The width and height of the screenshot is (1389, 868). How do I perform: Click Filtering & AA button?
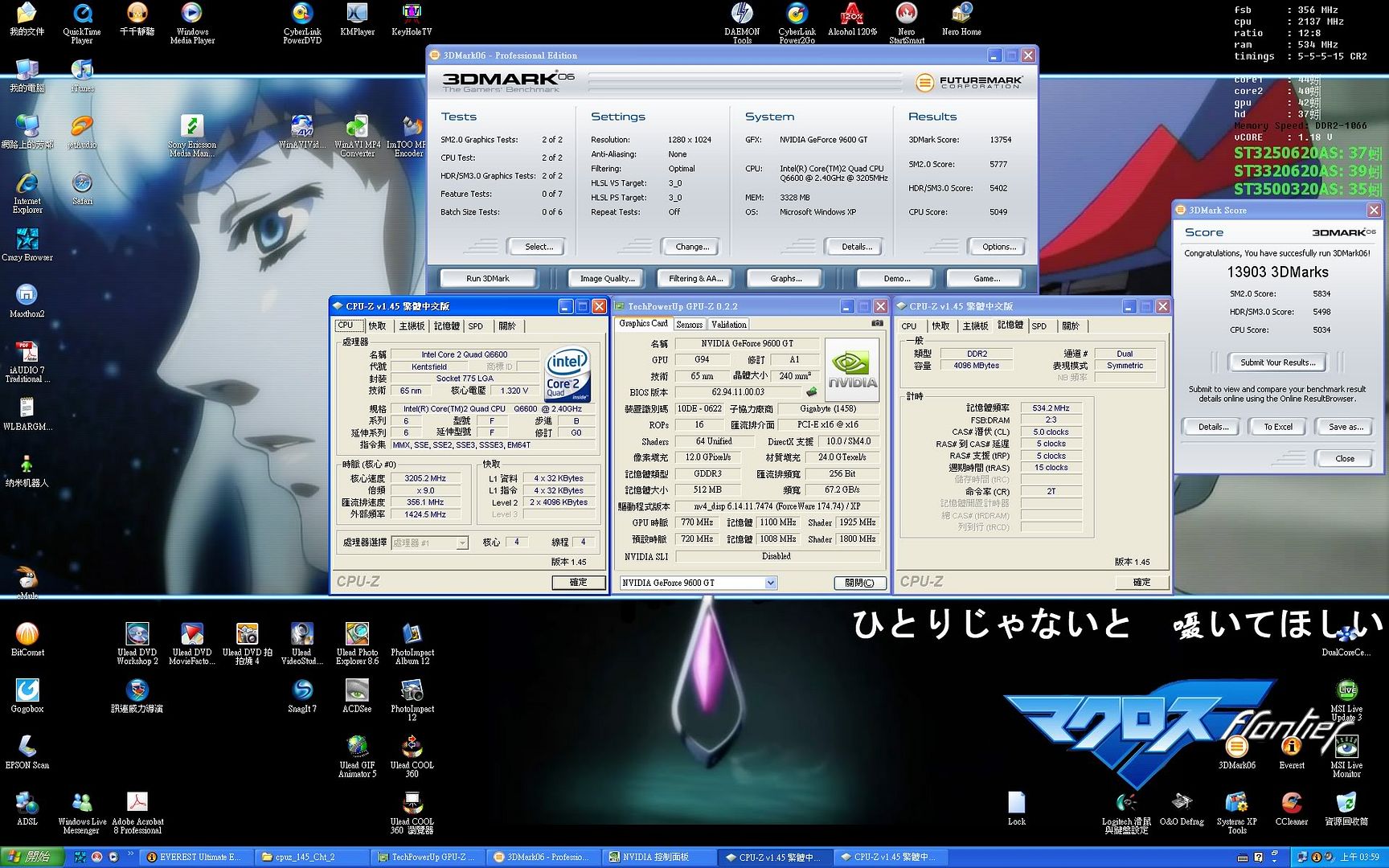pyautogui.click(x=695, y=278)
